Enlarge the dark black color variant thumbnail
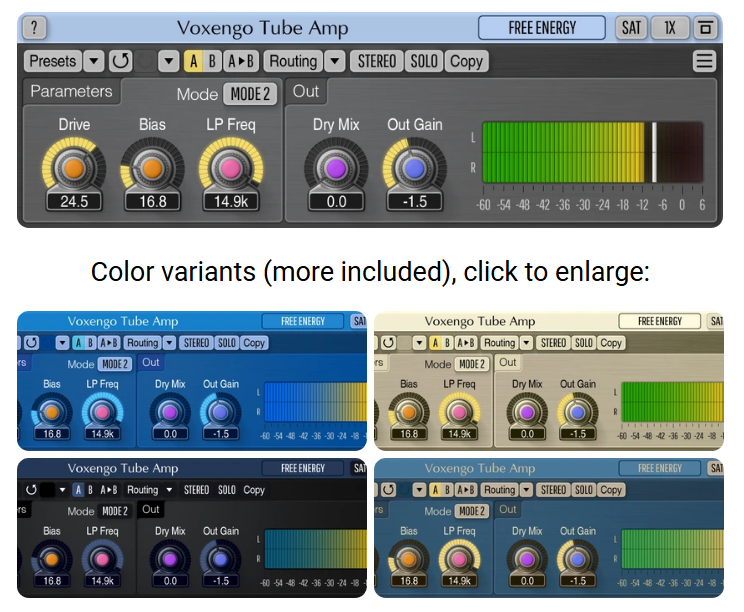Viewport: 744px width, 612px height. point(192,528)
